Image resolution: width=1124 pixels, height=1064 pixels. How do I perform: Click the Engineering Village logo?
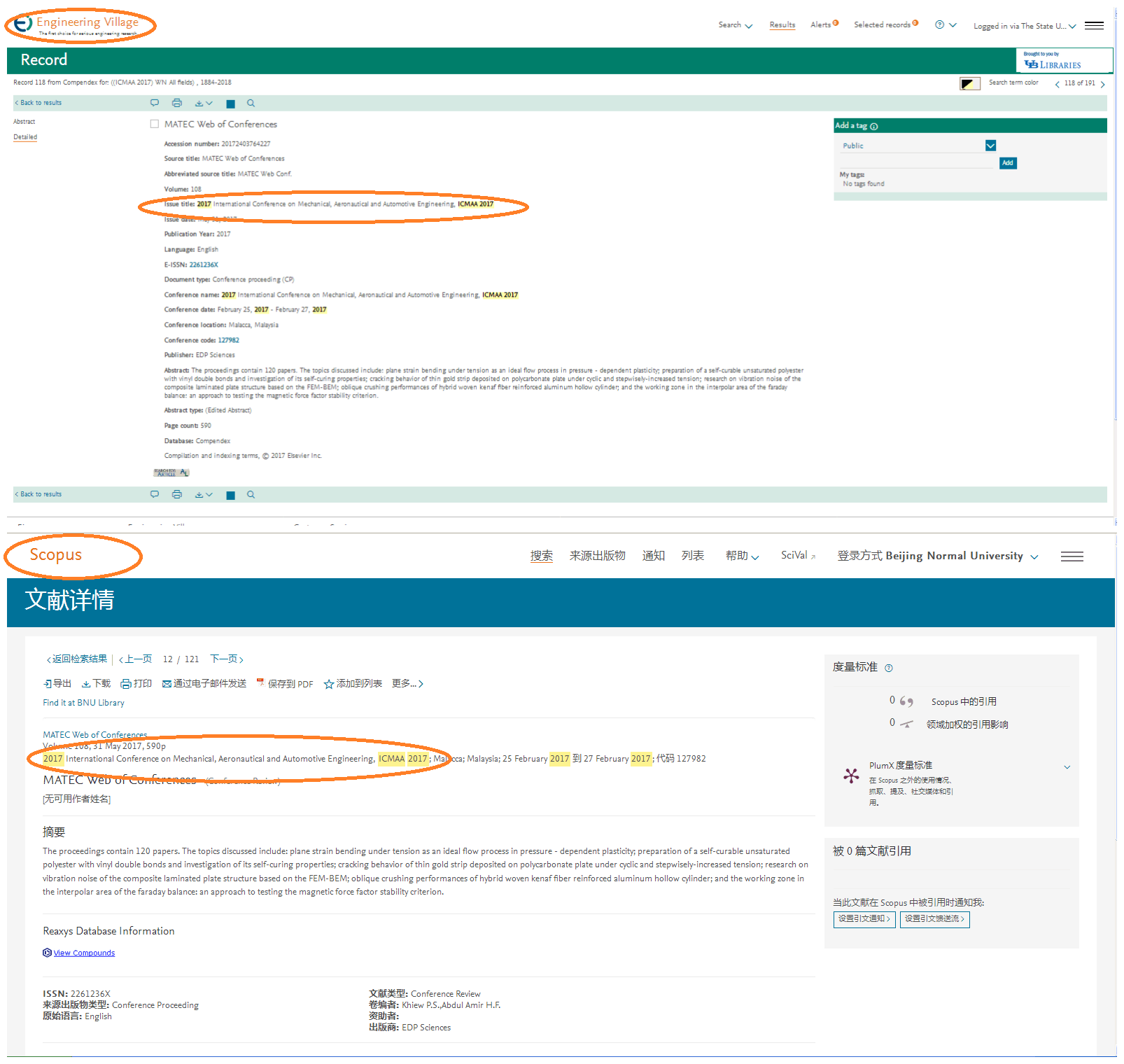point(77,24)
